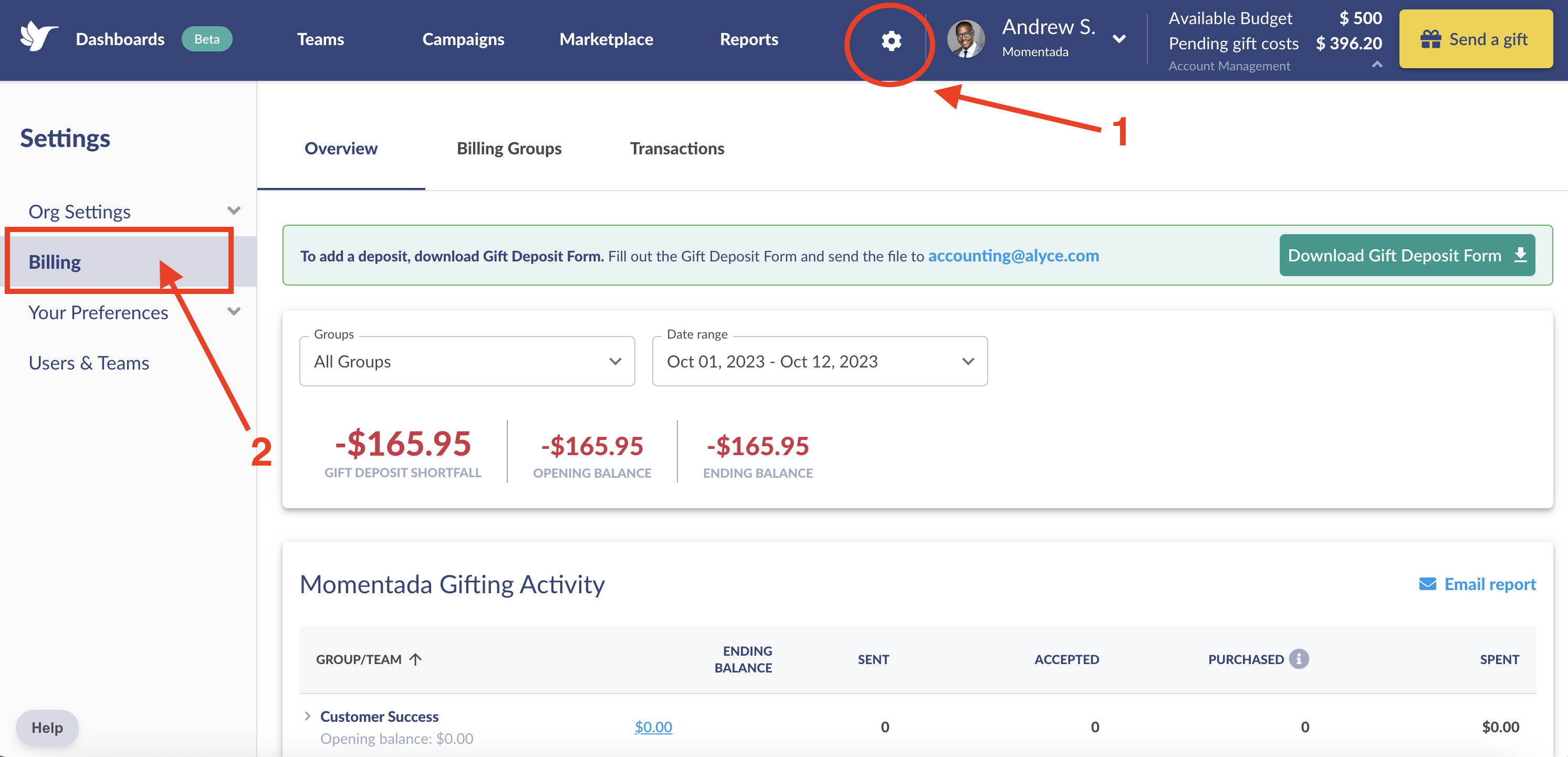Open Dashboards in top navigation
The width and height of the screenshot is (1568, 757).
120,39
